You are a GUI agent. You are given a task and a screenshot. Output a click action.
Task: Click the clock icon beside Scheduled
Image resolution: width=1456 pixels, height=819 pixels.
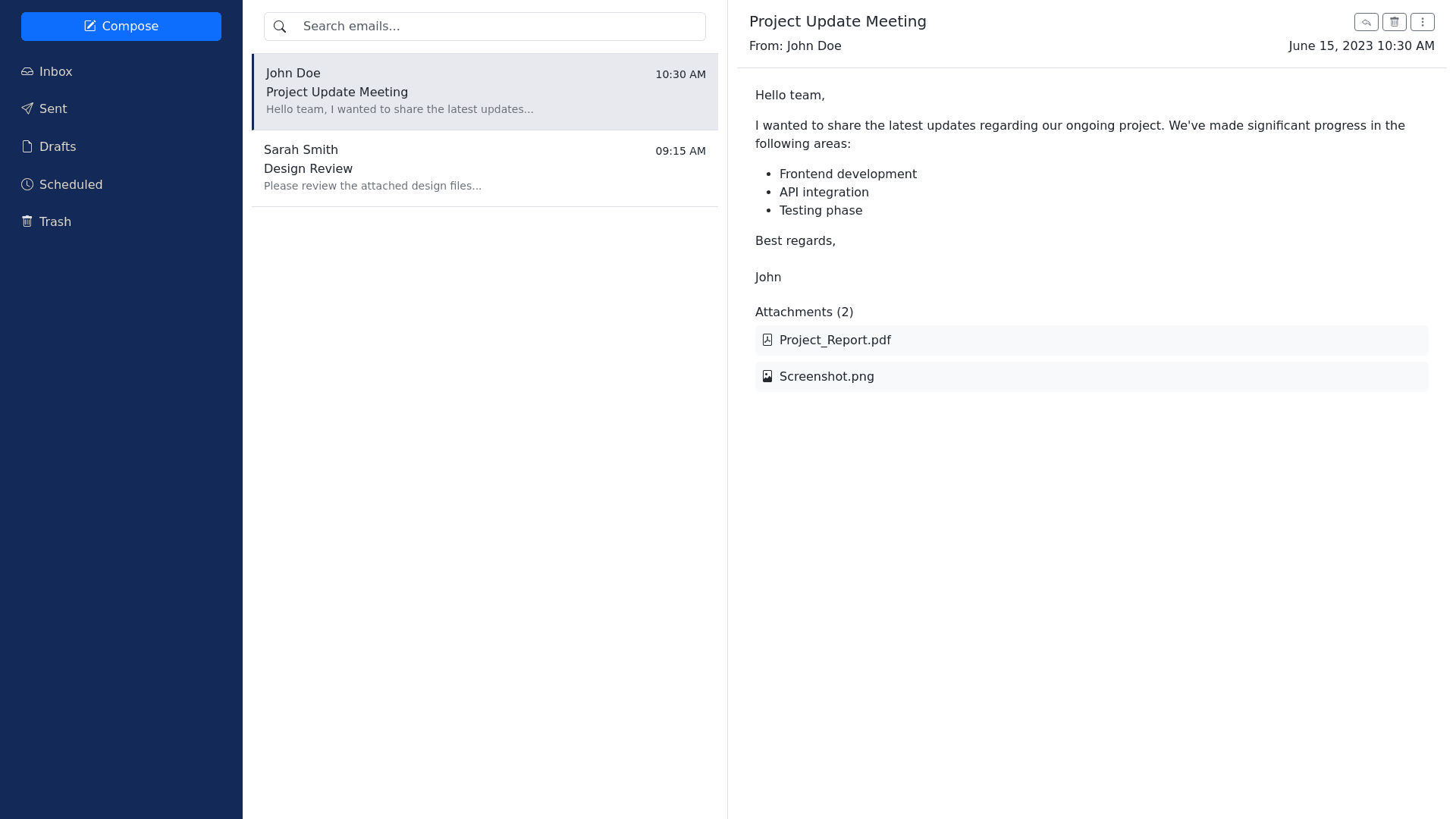click(27, 185)
